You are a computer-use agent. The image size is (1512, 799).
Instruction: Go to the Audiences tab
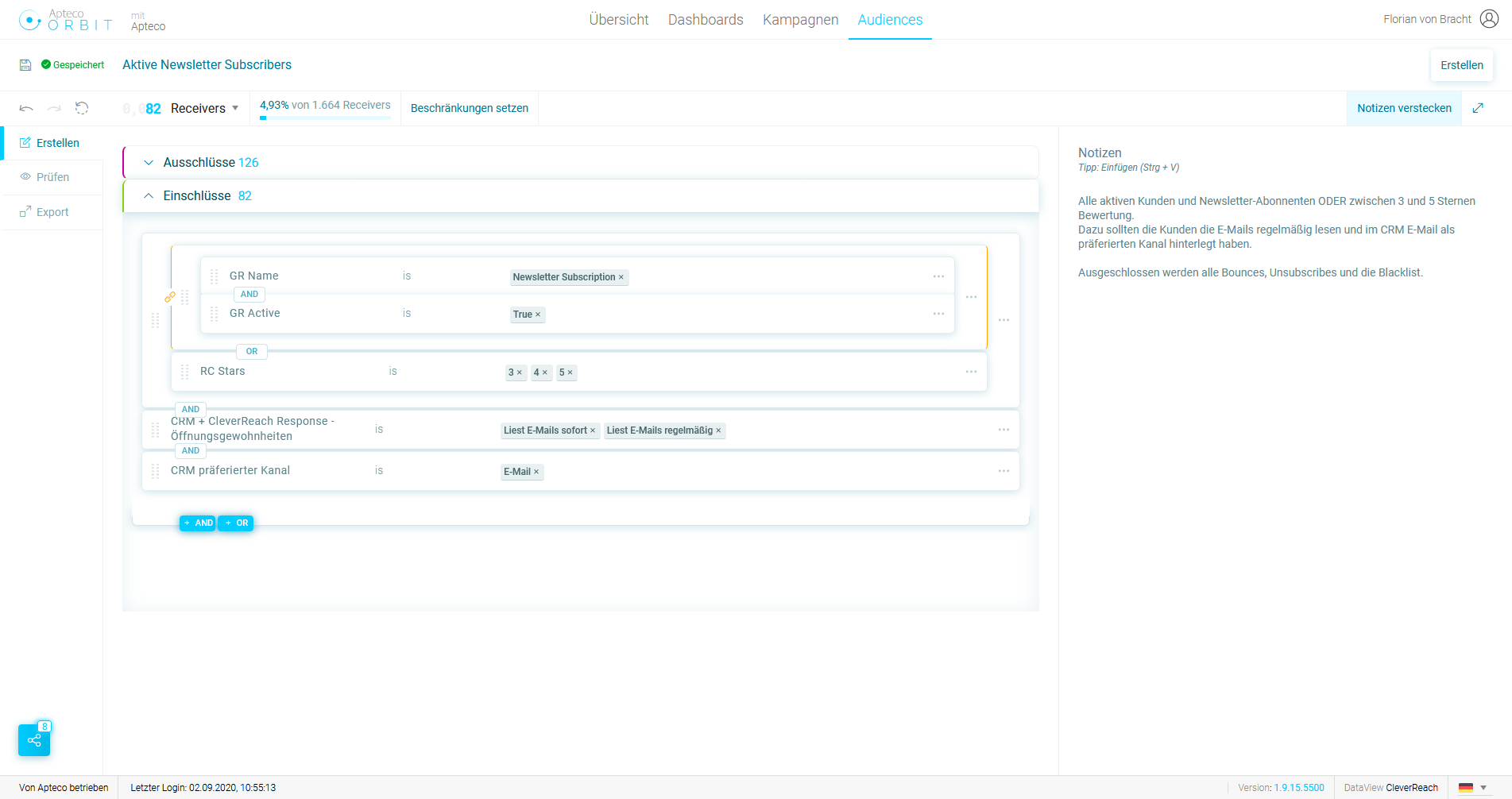(x=890, y=20)
